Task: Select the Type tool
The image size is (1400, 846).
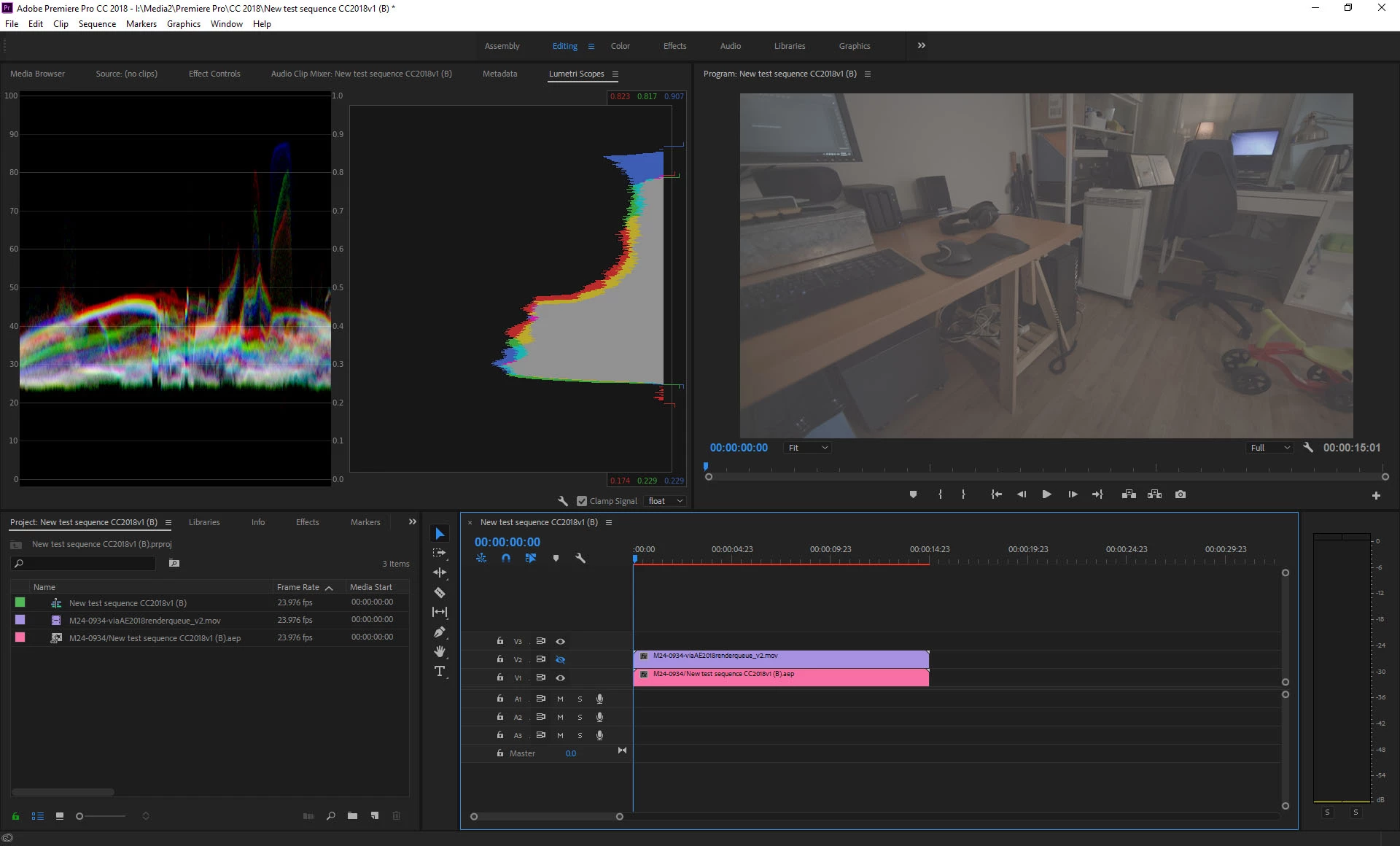Action: [440, 671]
